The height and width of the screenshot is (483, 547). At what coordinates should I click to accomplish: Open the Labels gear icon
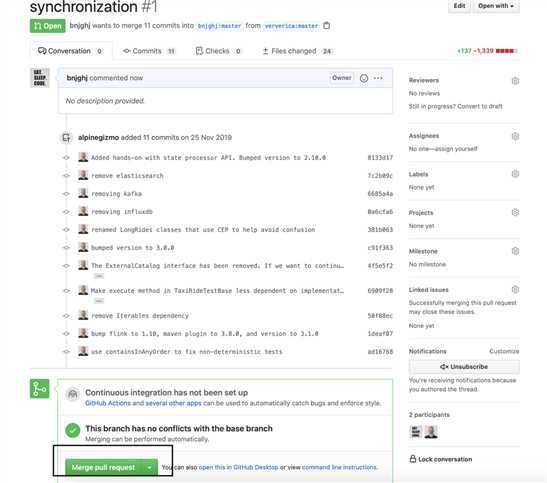point(515,174)
